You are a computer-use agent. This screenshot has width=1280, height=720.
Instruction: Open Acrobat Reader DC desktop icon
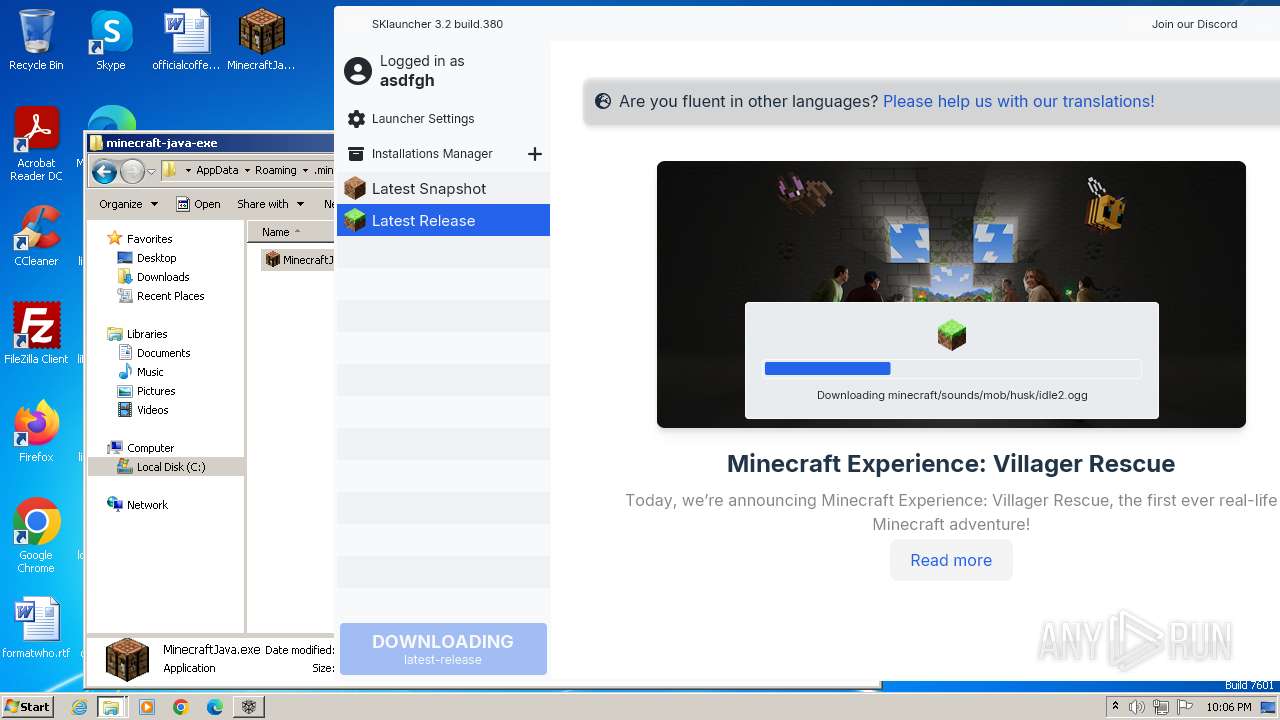coord(36,145)
